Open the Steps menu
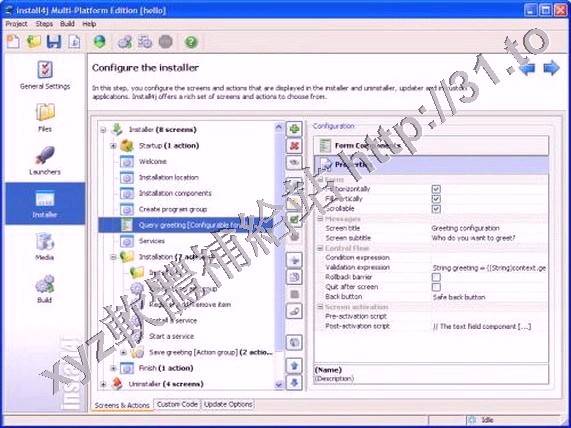Screen dimensions: 571x428 click(x=44, y=24)
